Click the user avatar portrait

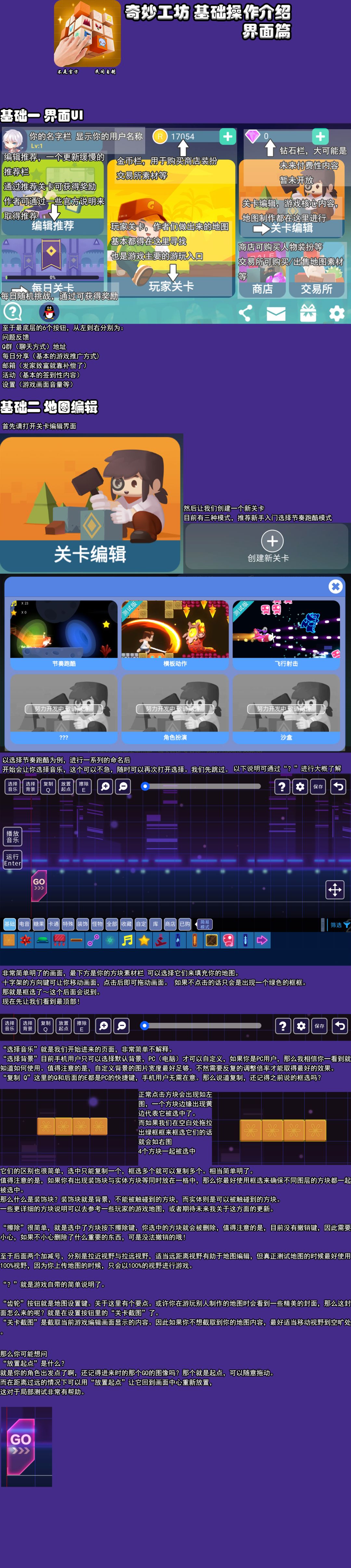click(13, 139)
